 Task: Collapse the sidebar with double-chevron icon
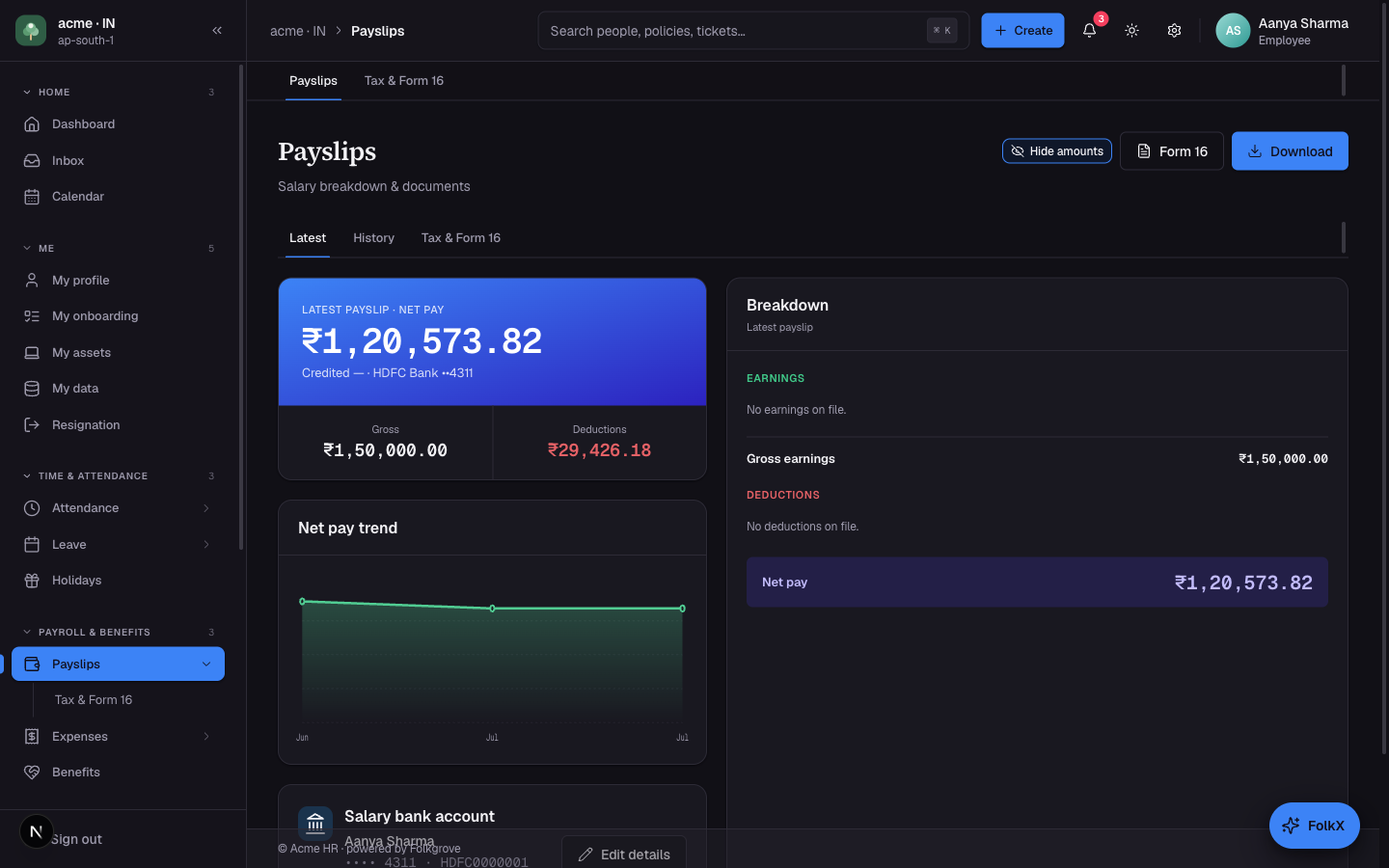[x=217, y=31]
